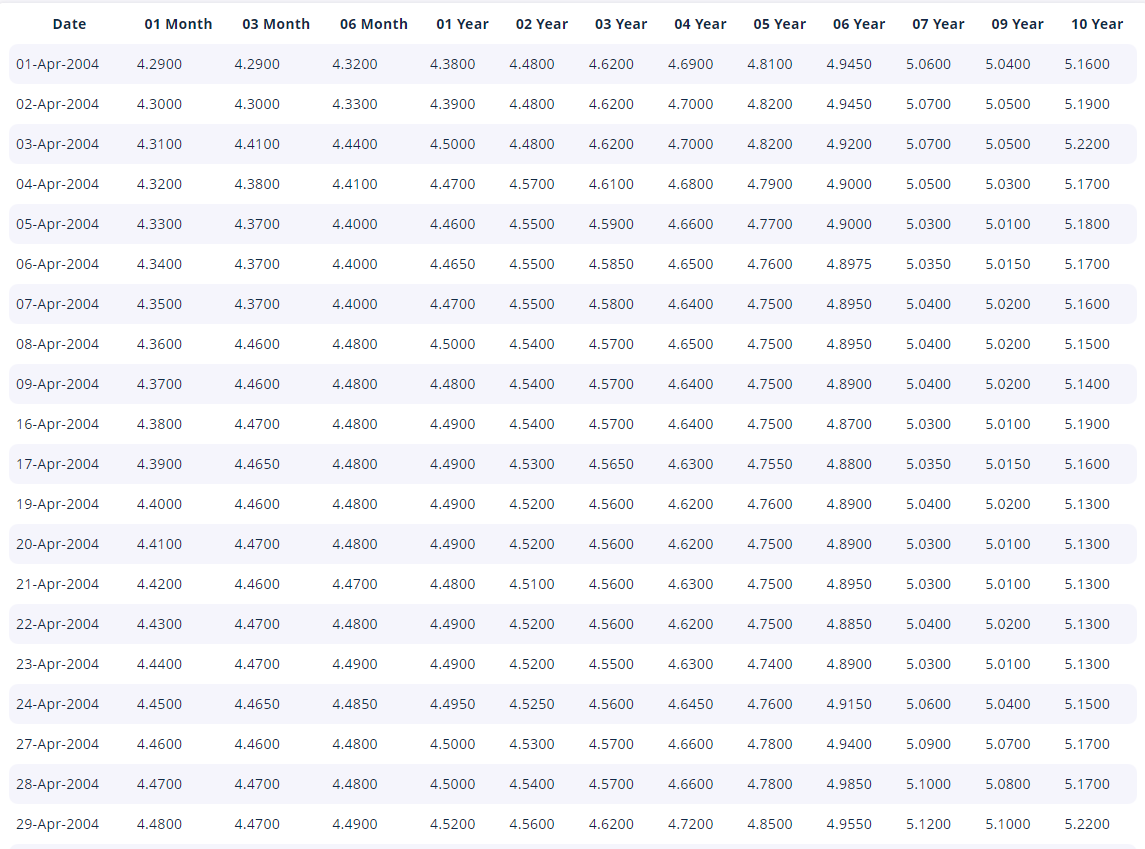Select the 27-Apr-2004 date cell
Screen dimensions: 1145x849
pyautogui.click(x=58, y=744)
